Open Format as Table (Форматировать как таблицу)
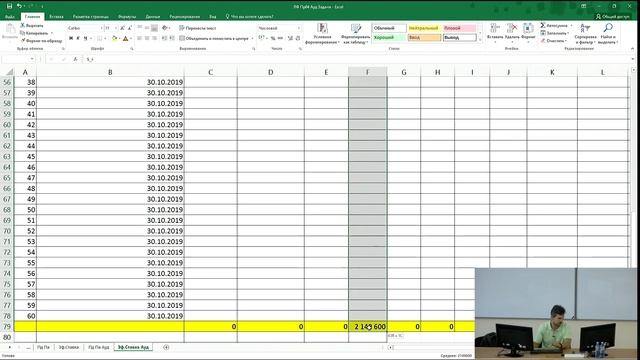The width and height of the screenshot is (640, 360). point(356,33)
